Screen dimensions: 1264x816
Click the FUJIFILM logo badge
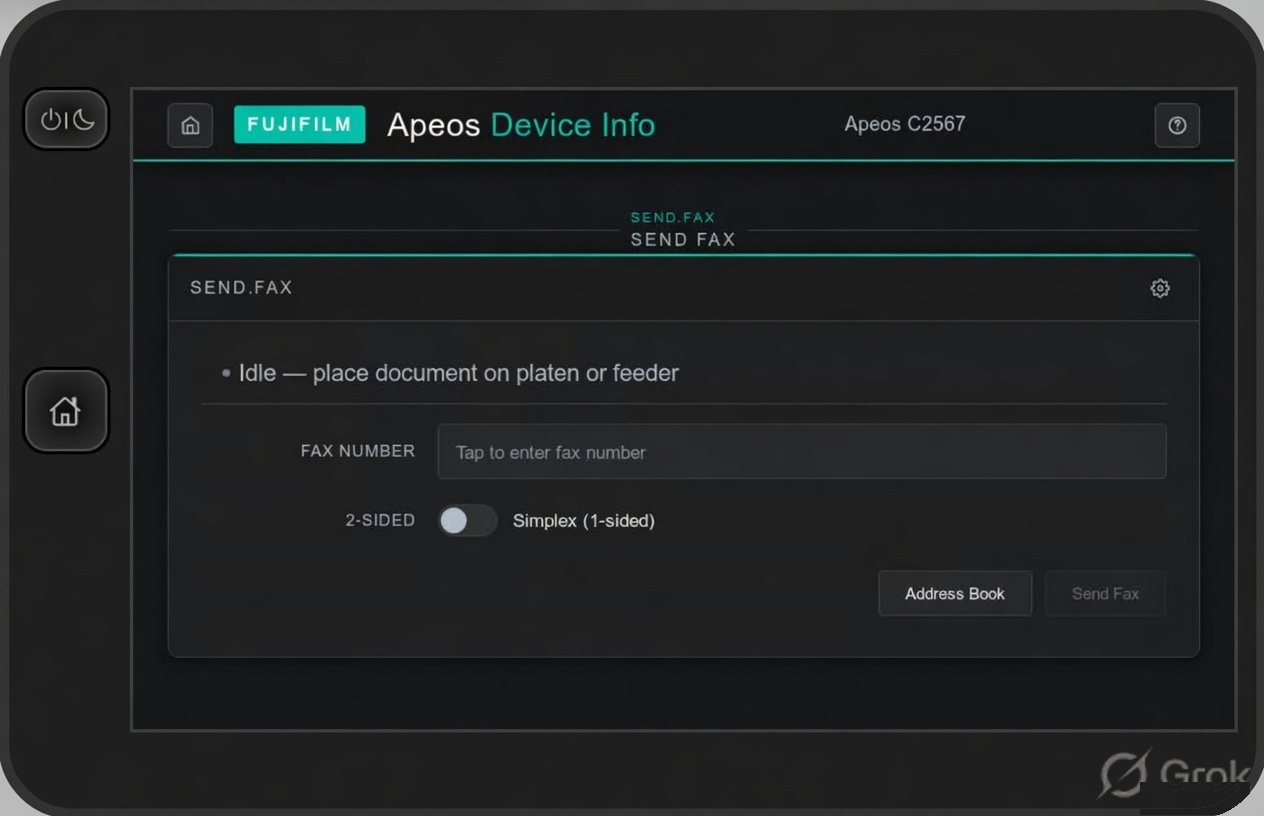tap(299, 125)
